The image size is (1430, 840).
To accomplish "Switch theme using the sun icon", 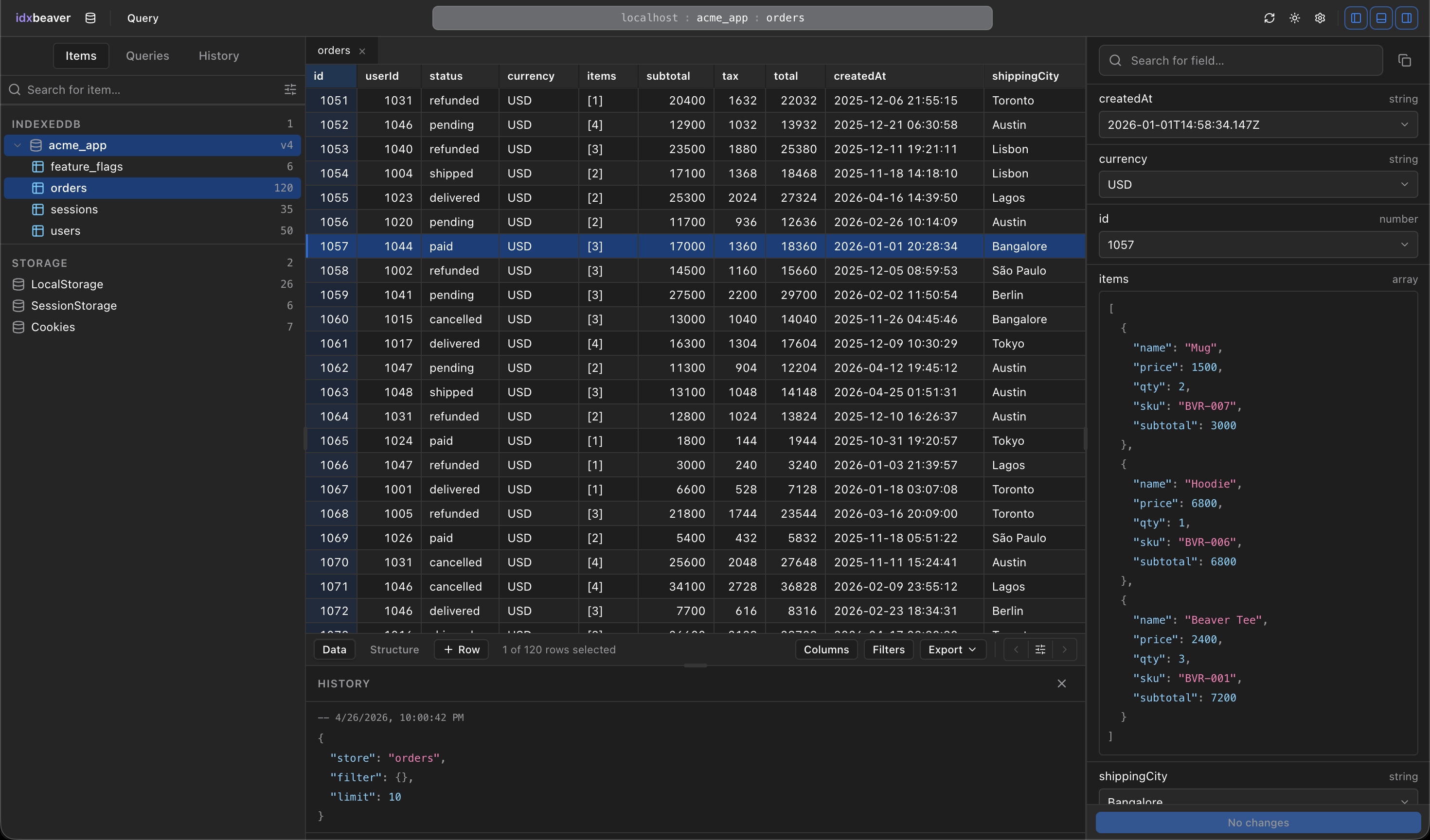I will coord(1294,18).
